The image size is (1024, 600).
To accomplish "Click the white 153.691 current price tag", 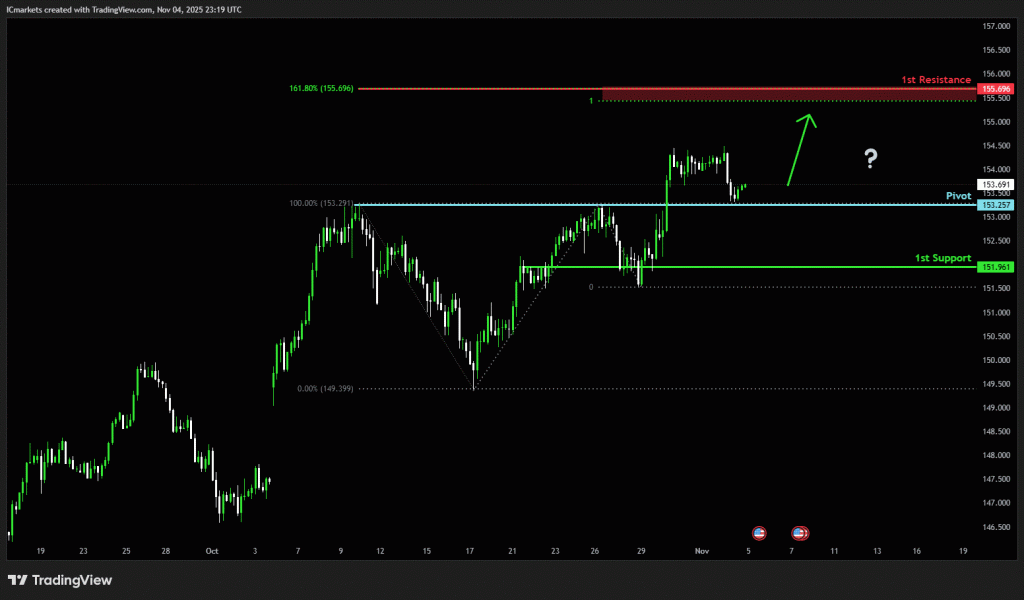I will tap(997, 184).
